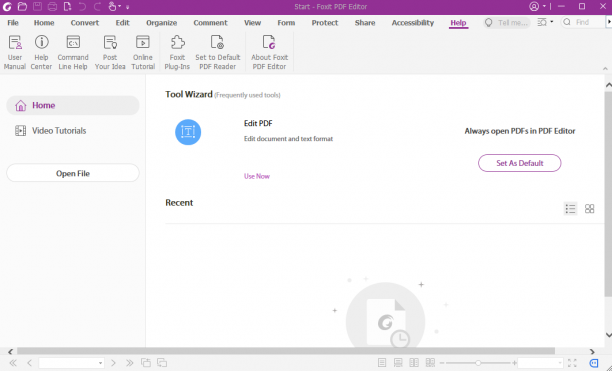Select the Hand tool icon in title bar
Viewport: 612px width, 371px height.
[112, 6]
